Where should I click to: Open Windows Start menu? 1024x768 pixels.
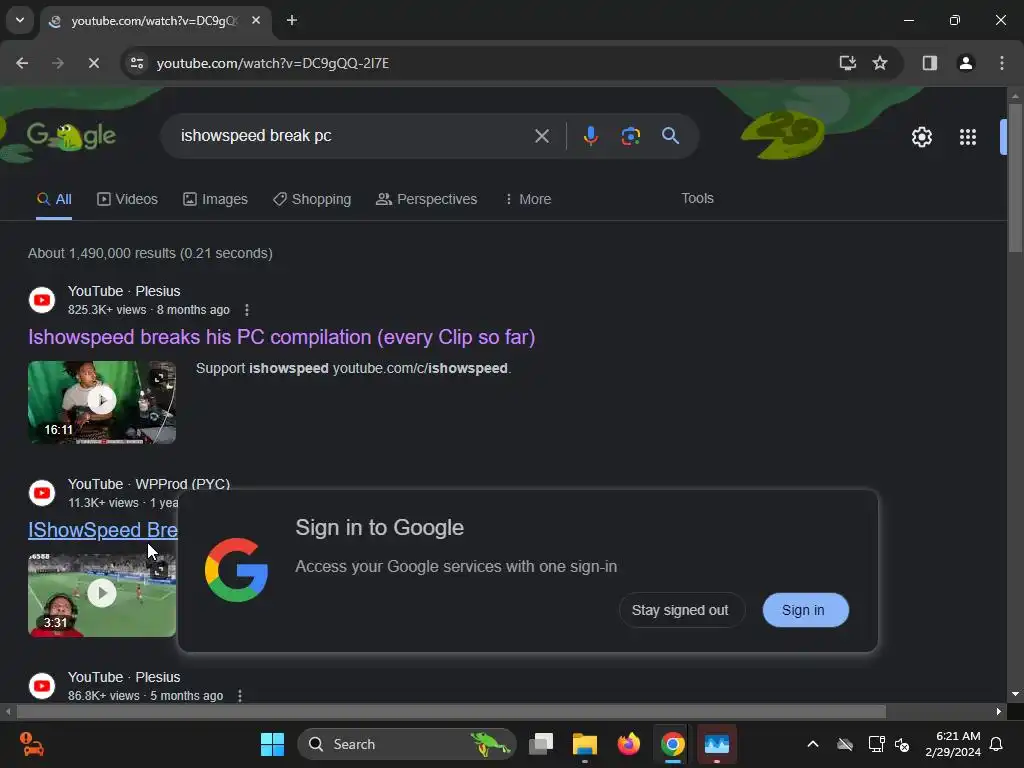(272, 744)
